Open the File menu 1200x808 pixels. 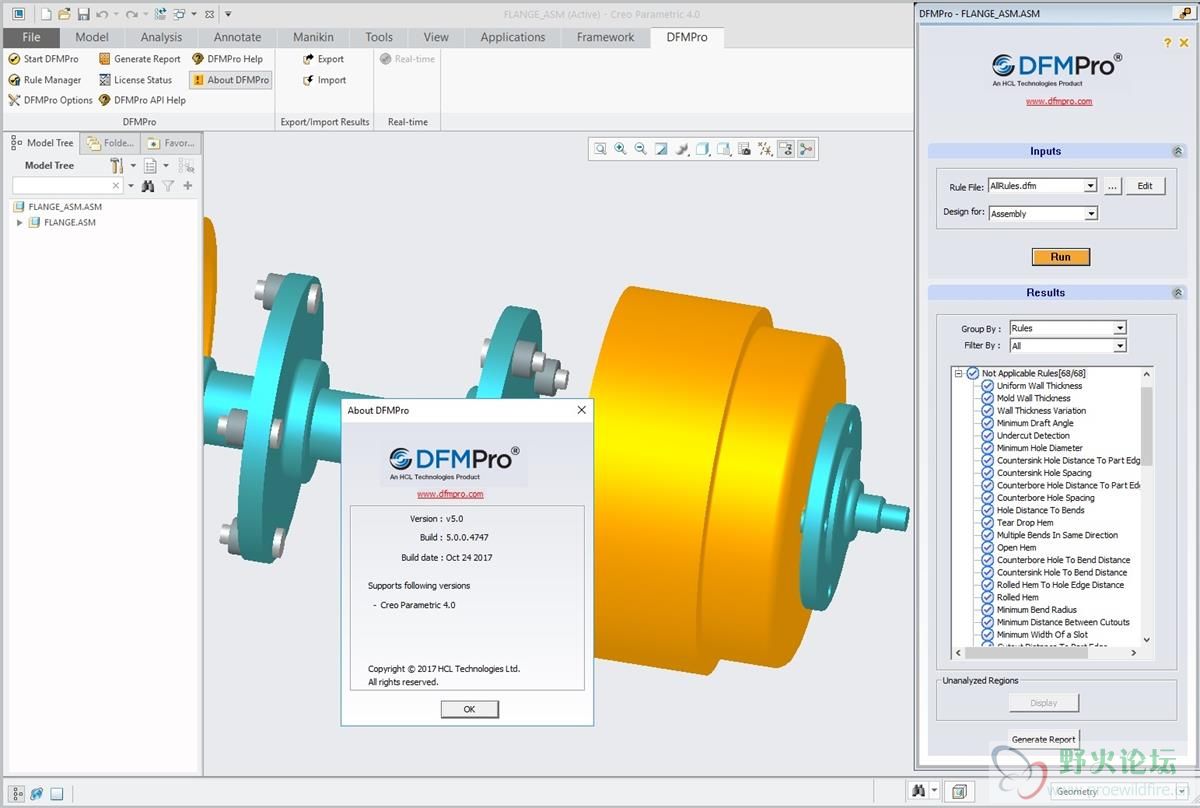coord(32,37)
